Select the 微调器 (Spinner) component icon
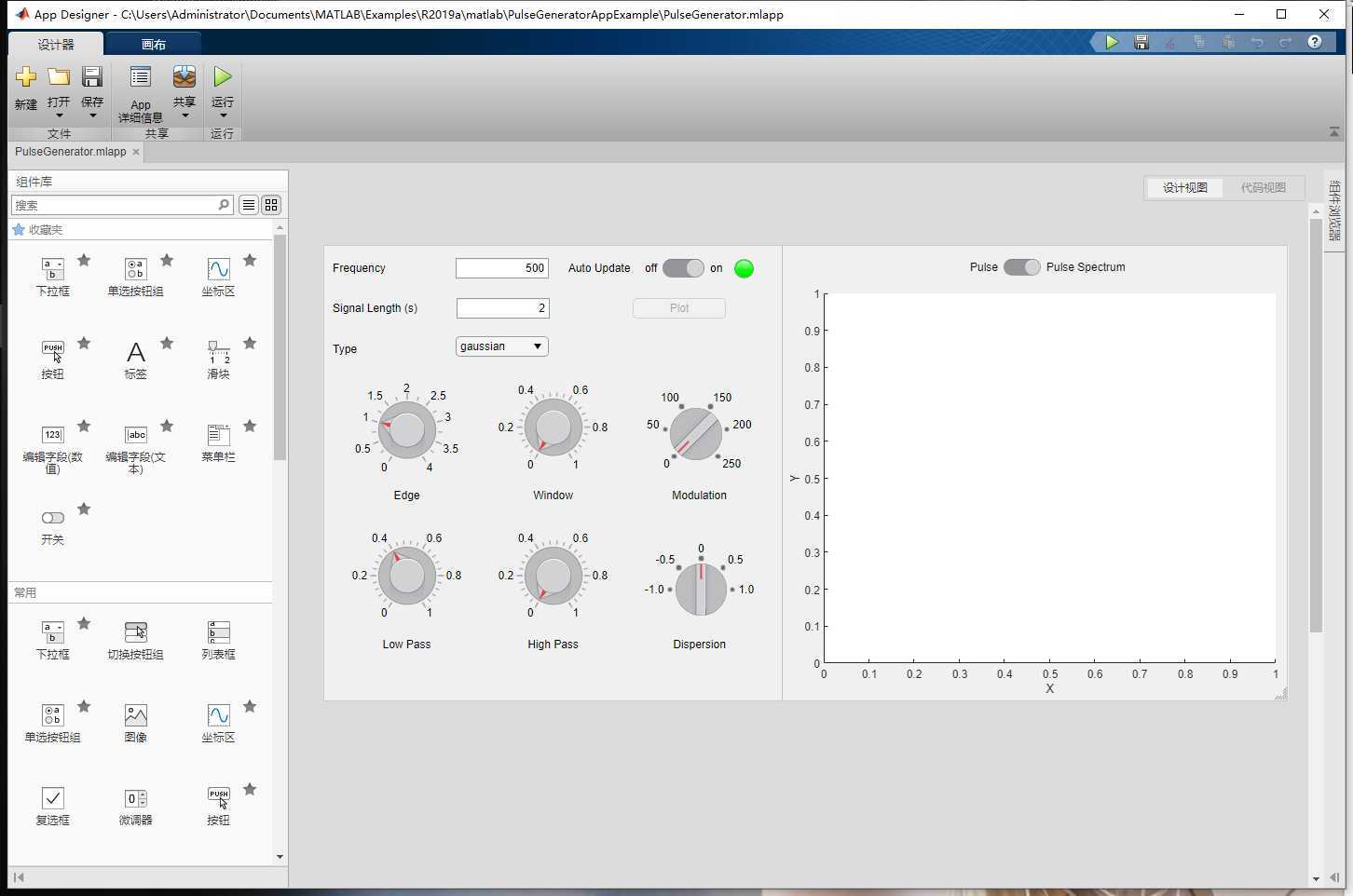The image size is (1353, 896). tap(135, 799)
